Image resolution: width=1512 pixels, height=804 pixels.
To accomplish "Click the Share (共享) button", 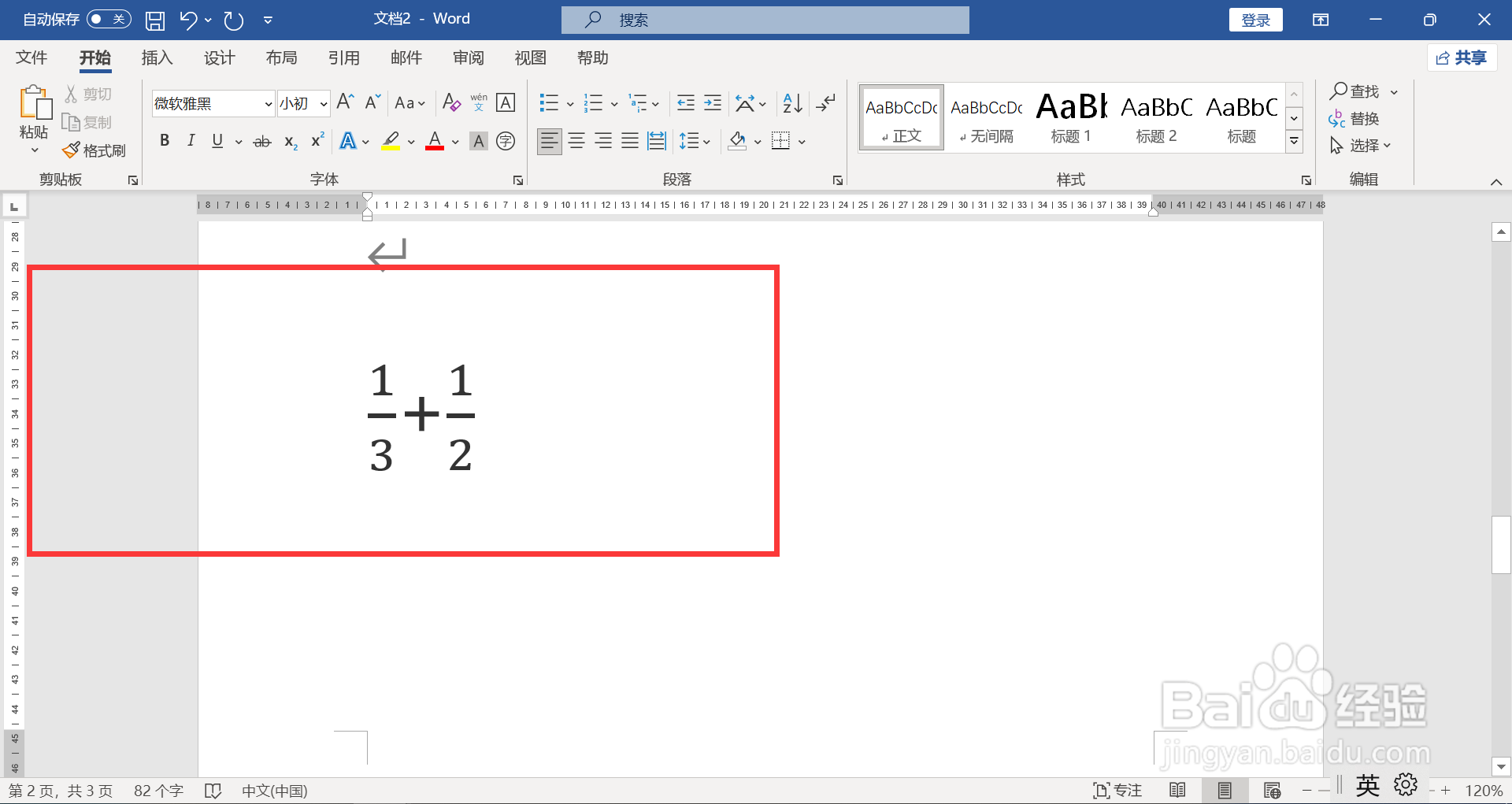I will coord(1462,57).
